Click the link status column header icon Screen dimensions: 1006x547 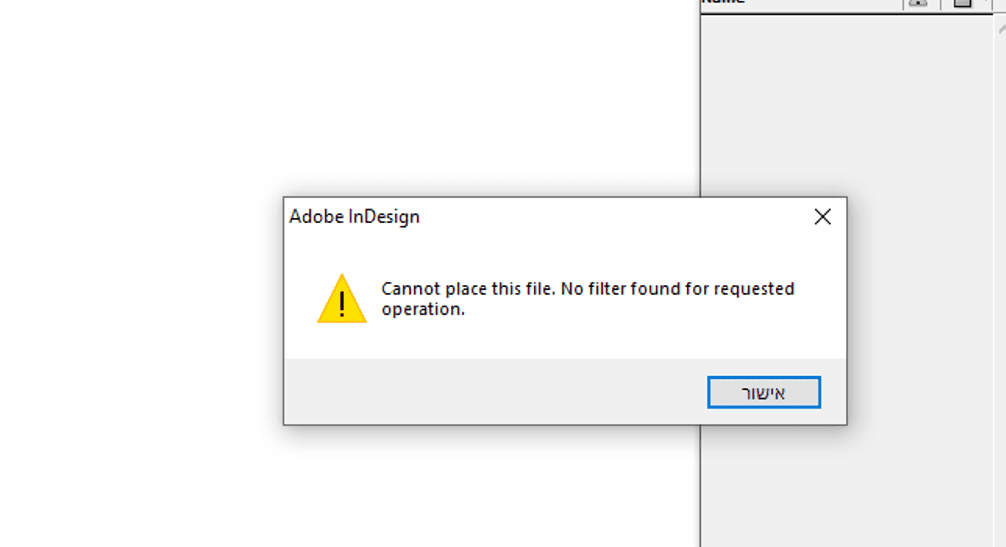pos(918,3)
